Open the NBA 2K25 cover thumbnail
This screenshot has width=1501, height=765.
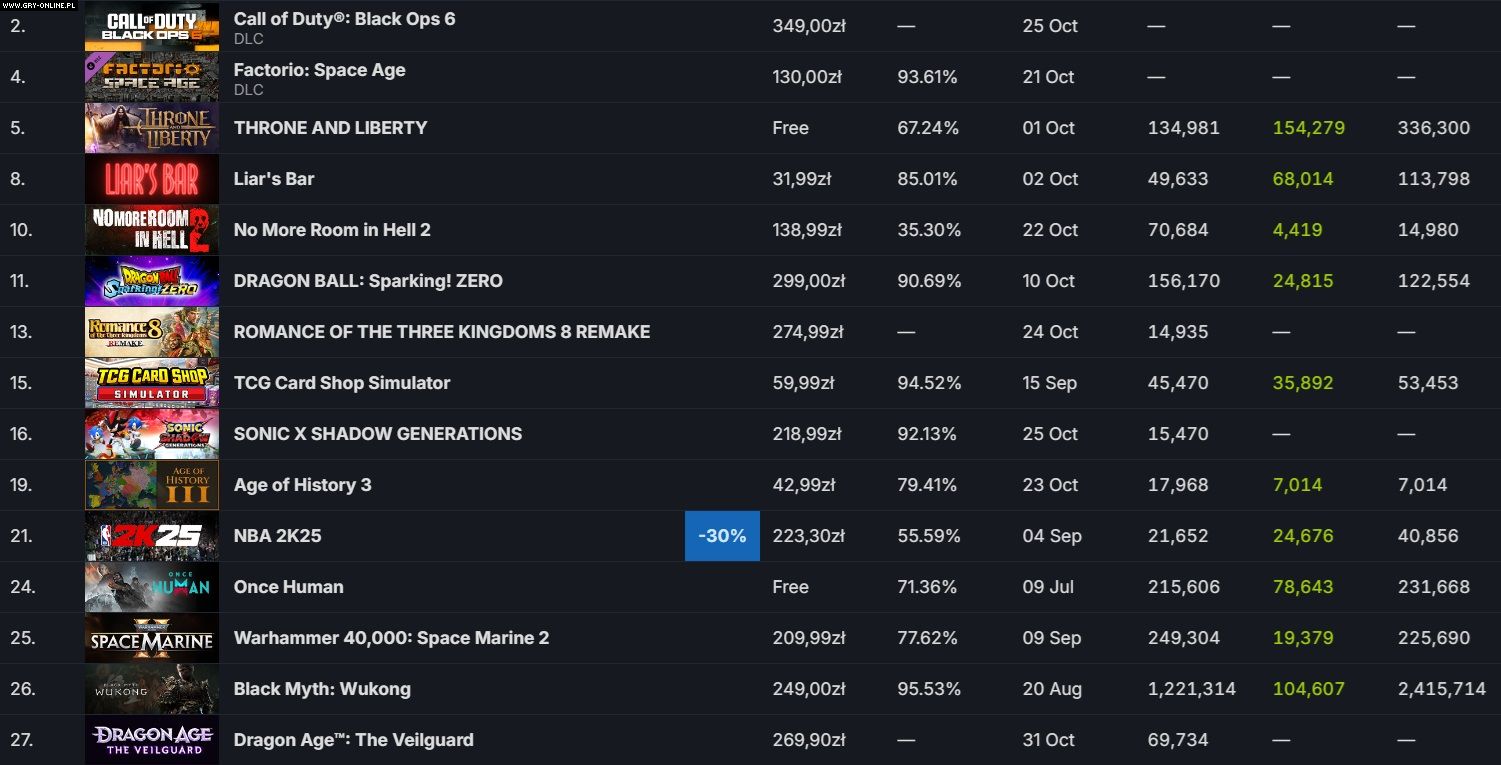tap(151, 536)
